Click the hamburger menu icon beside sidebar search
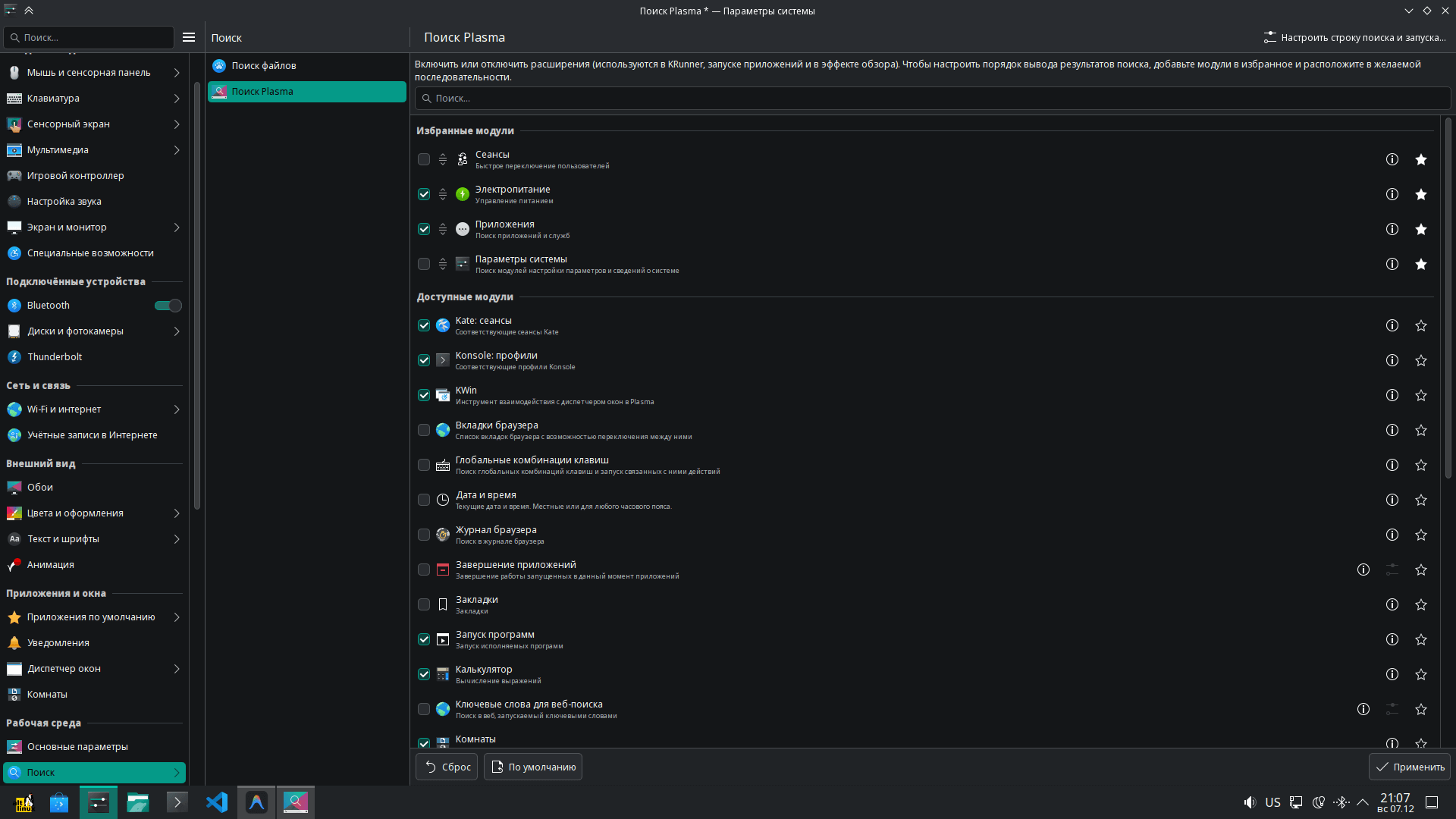This screenshot has width=1456, height=819. (x=189, y=37)
